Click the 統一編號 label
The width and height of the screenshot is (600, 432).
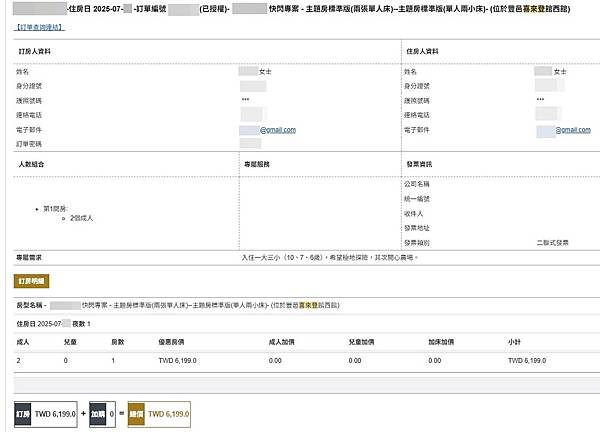coord(417,199)
